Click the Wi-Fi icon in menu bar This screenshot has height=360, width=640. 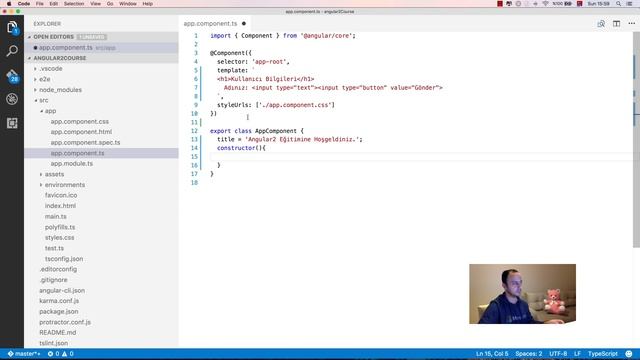click(x=545, y=4)
